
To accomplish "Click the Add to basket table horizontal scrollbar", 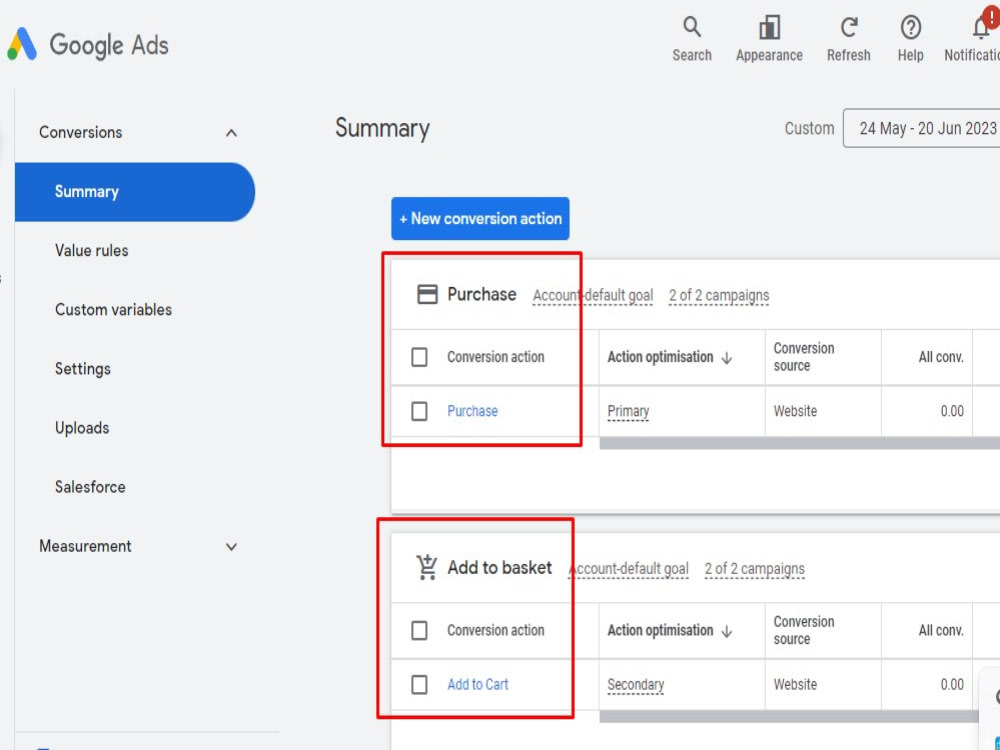I will (x=789, y=717).
